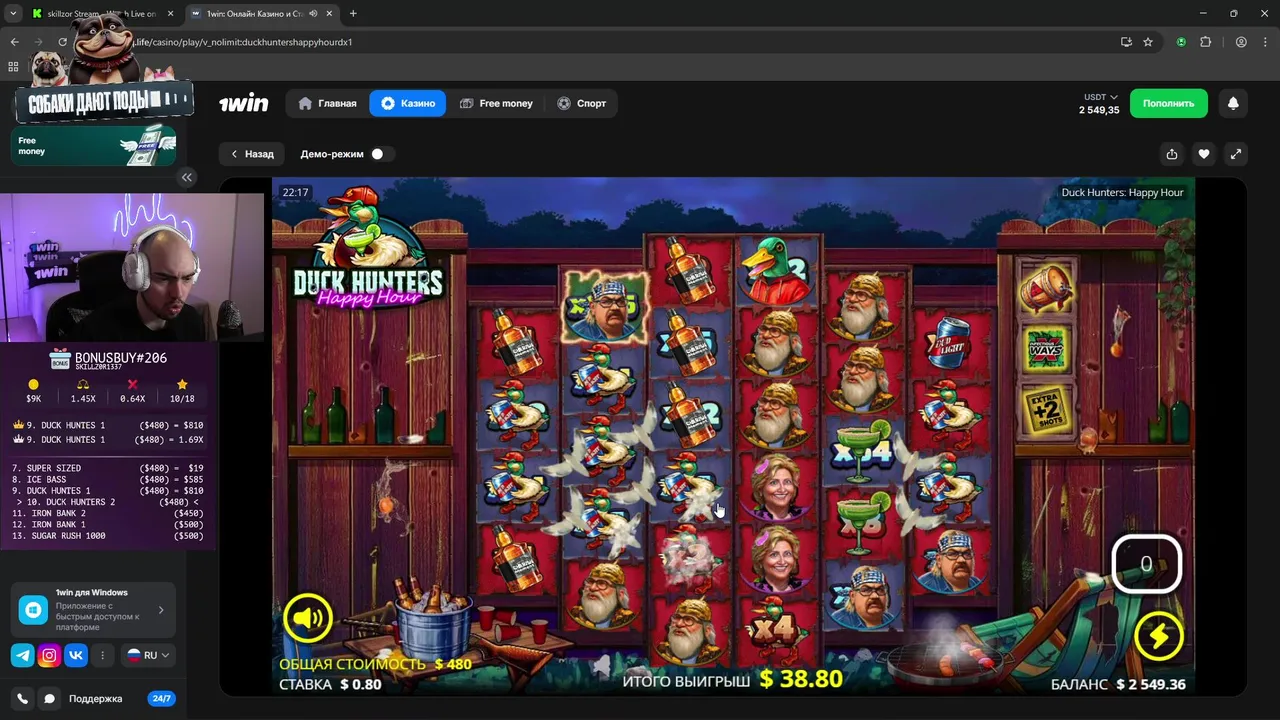Open the USDT currency dropdown
The width and height of the screenshot is (1280, 720).
tap(1100, 97)
